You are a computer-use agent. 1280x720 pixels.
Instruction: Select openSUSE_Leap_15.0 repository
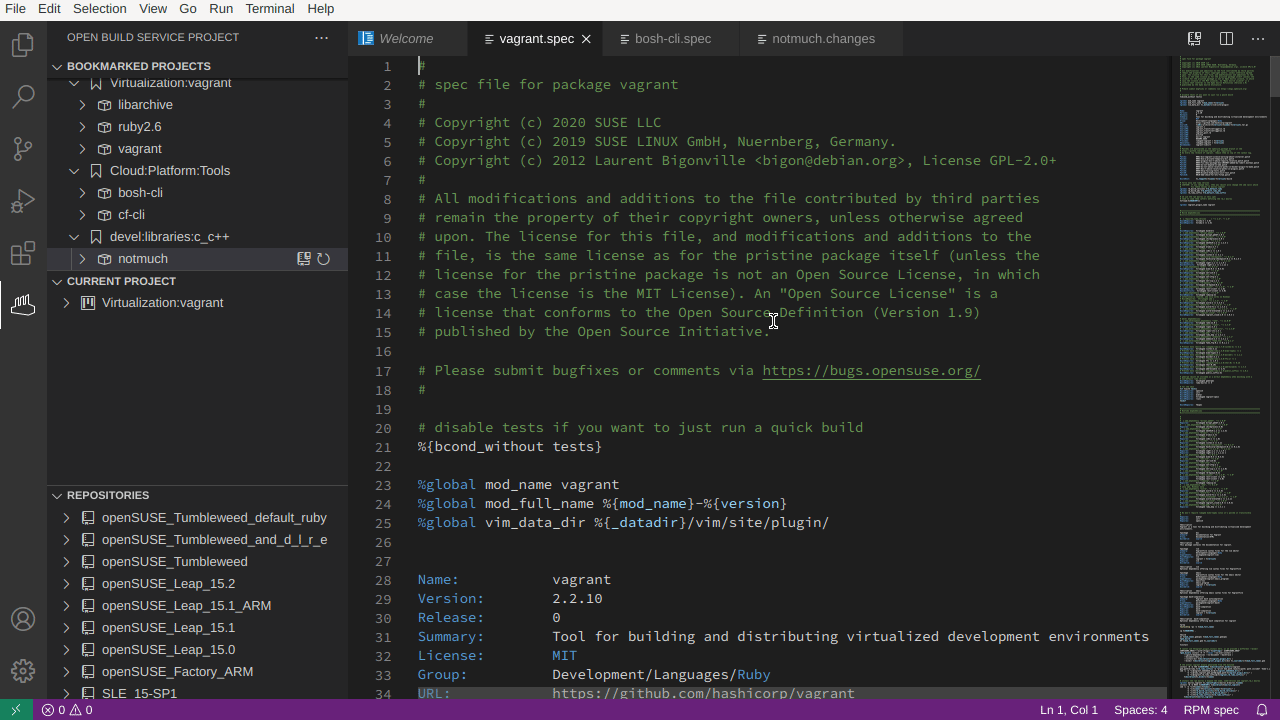coord(198,650)
